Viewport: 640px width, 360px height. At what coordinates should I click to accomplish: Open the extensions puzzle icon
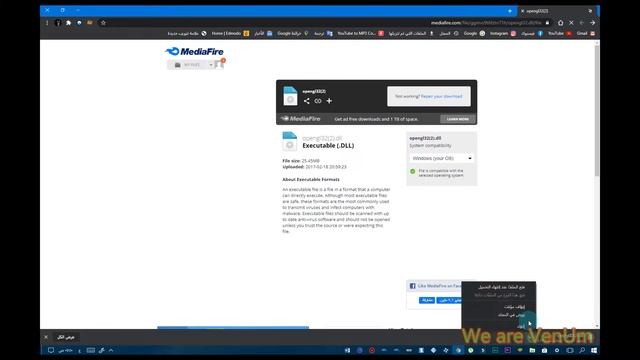(69, 23)
